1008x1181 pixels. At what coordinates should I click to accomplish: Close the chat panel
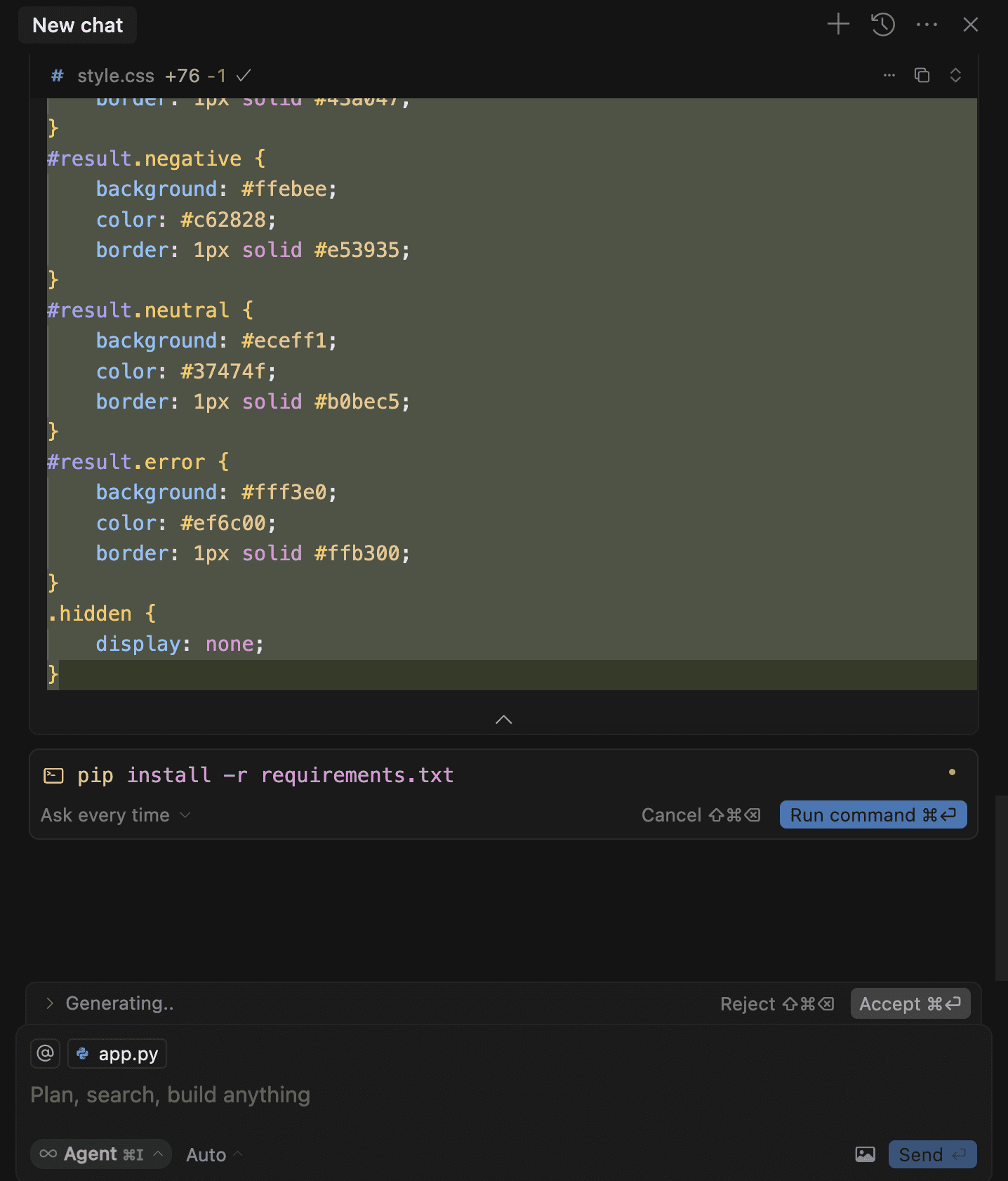point(971,25)
